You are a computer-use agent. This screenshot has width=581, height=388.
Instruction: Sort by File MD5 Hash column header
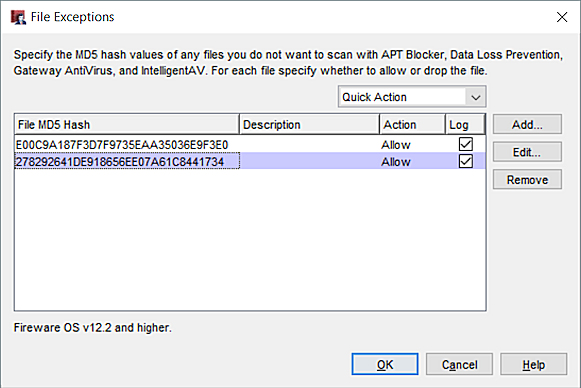[x=127, y=125]
